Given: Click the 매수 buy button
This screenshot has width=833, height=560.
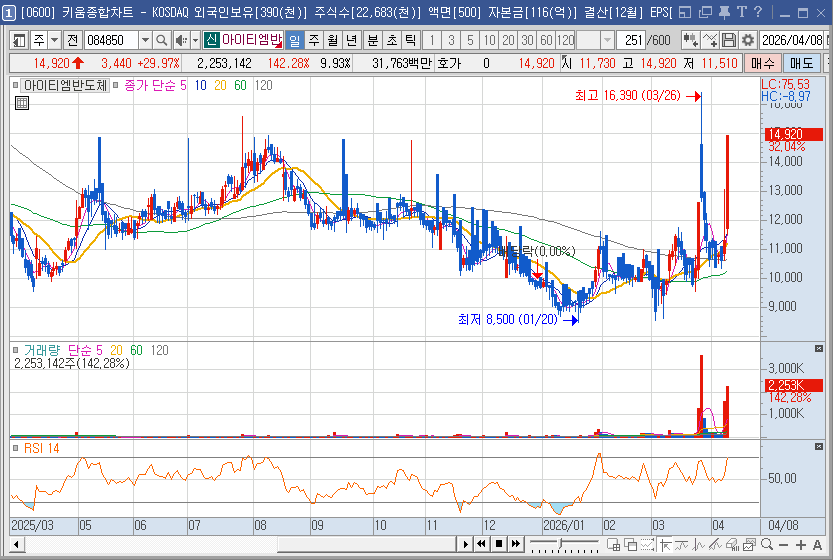Looking at the screenshot, I should tap(763, 63).
